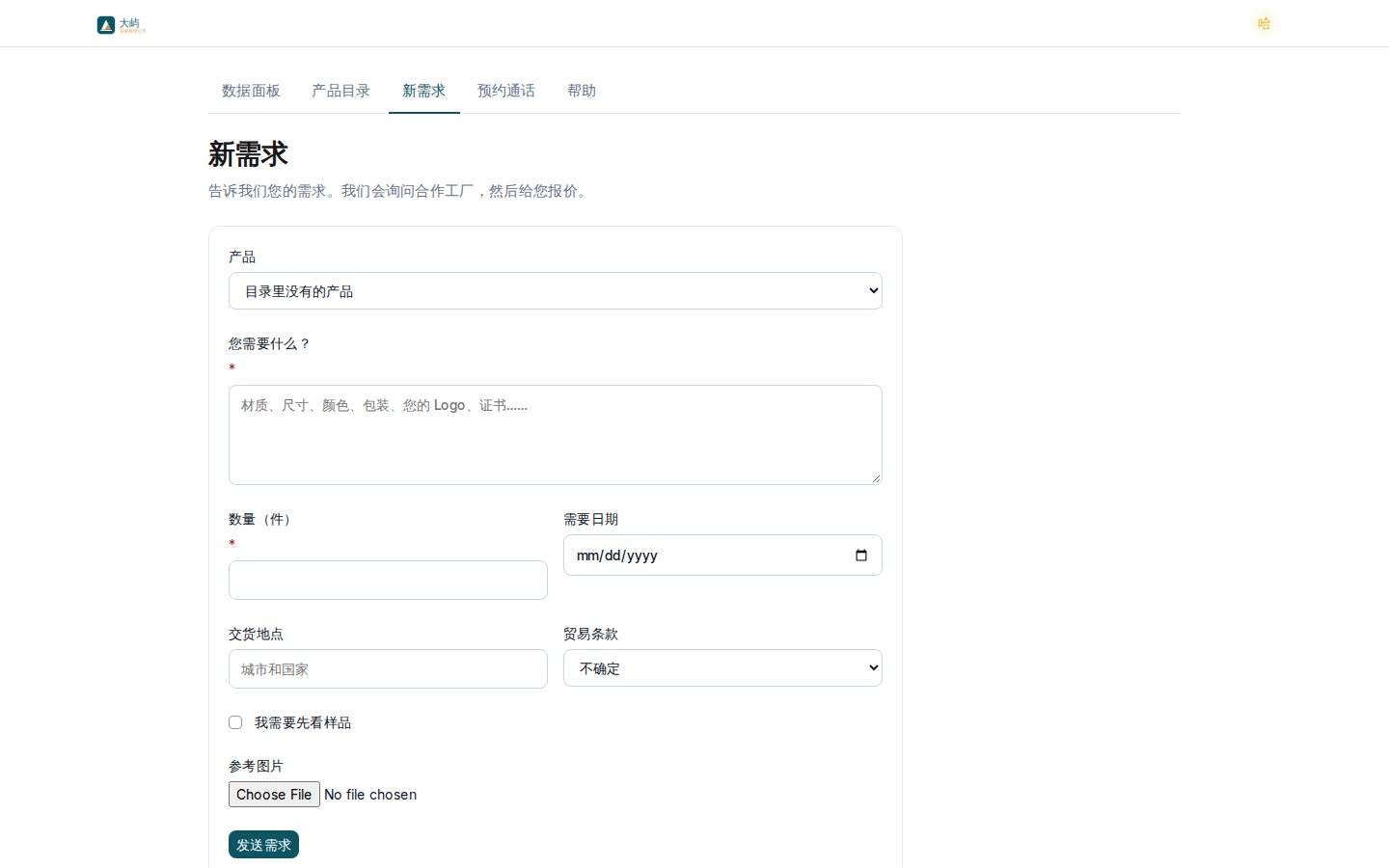Click the 交货地点 city and country field
Image resolution: width=1389 pixels, height=868 pixels.
click(388, 669)
